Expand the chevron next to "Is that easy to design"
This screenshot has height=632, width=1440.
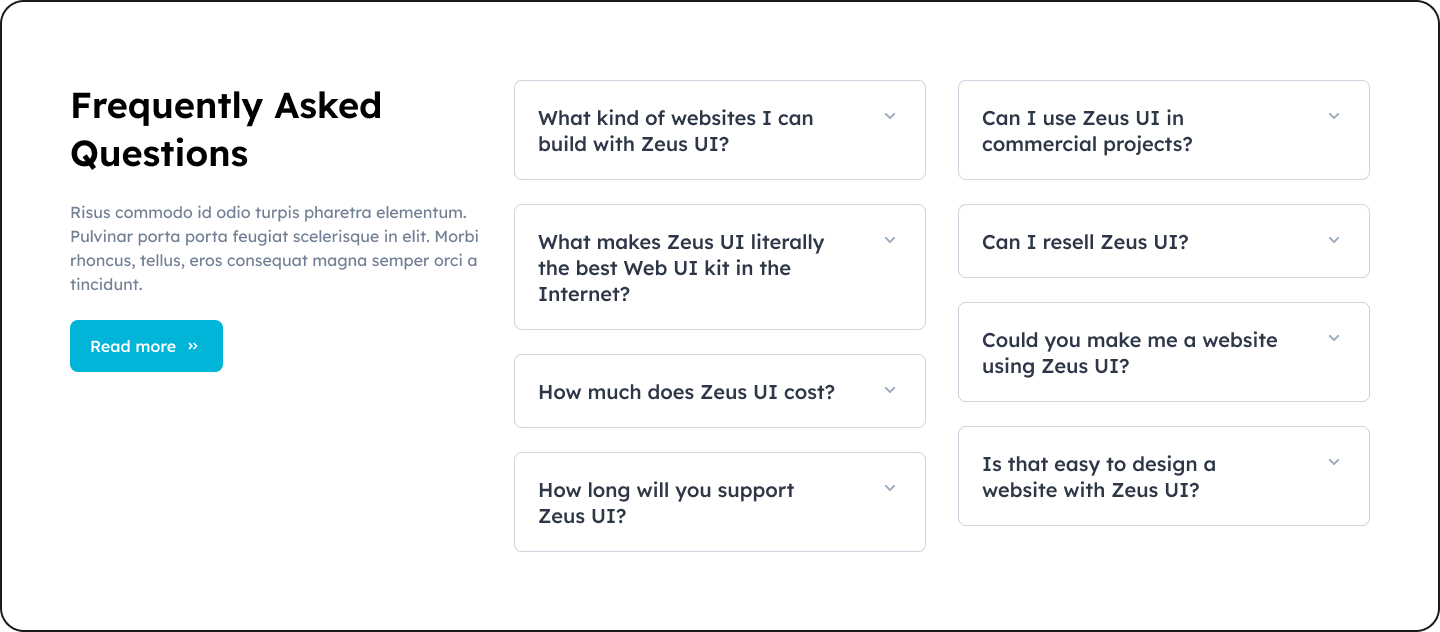click(1334, 463)
